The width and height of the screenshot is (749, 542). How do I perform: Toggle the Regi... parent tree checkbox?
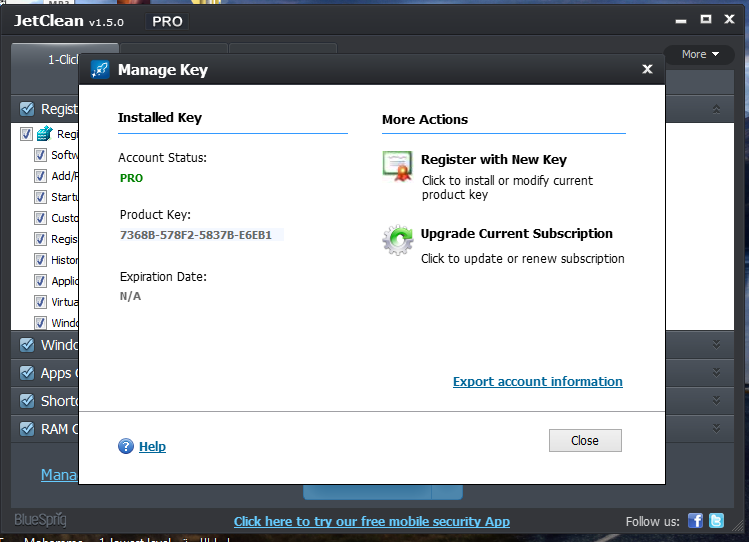[x=26, y=134]
